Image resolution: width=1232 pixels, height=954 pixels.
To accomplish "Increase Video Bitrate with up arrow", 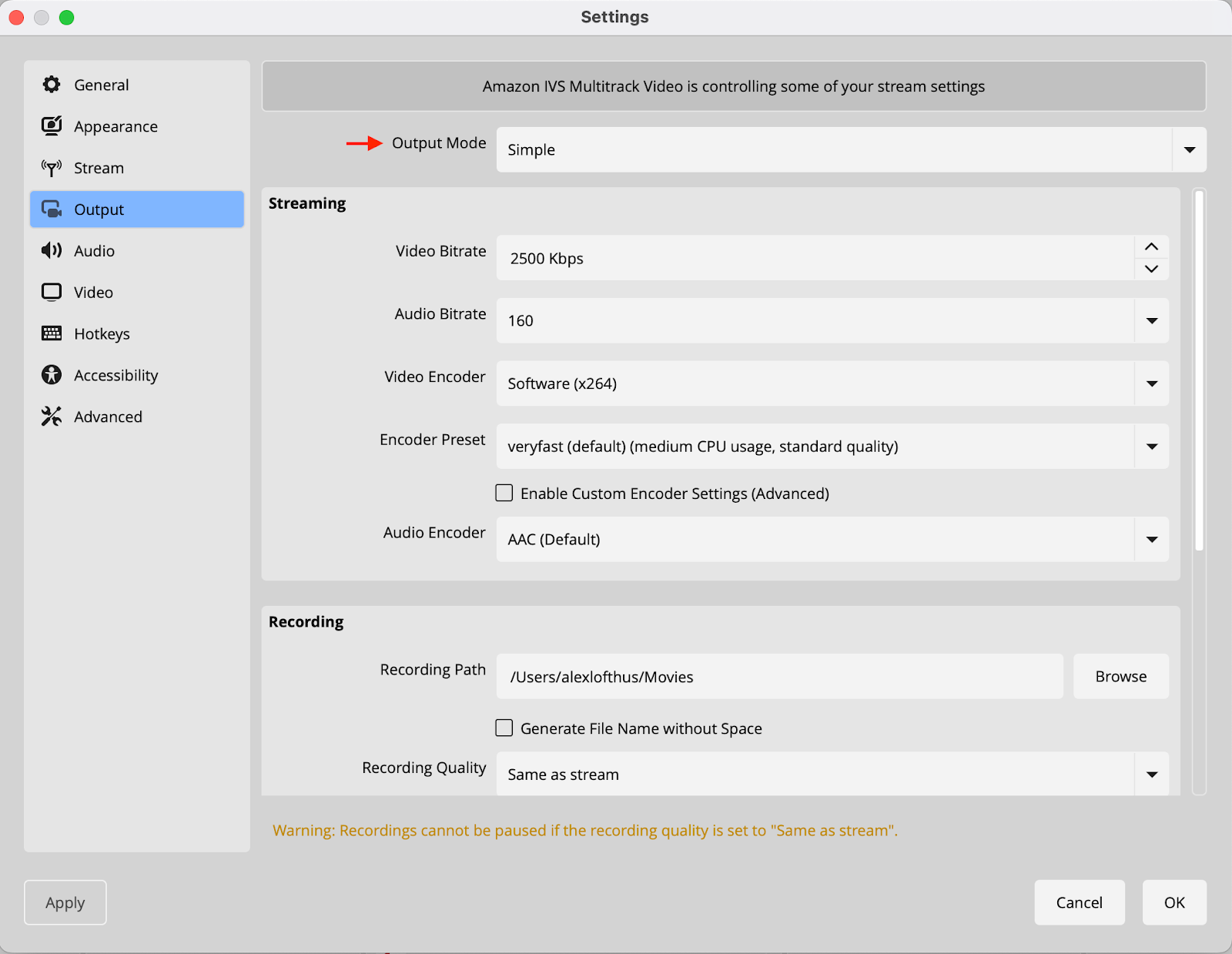I will tap(1151, 247).
